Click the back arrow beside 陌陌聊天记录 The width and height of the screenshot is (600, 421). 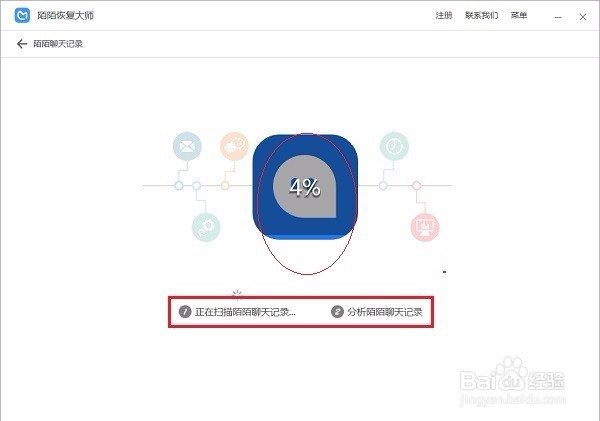[22, 44]
